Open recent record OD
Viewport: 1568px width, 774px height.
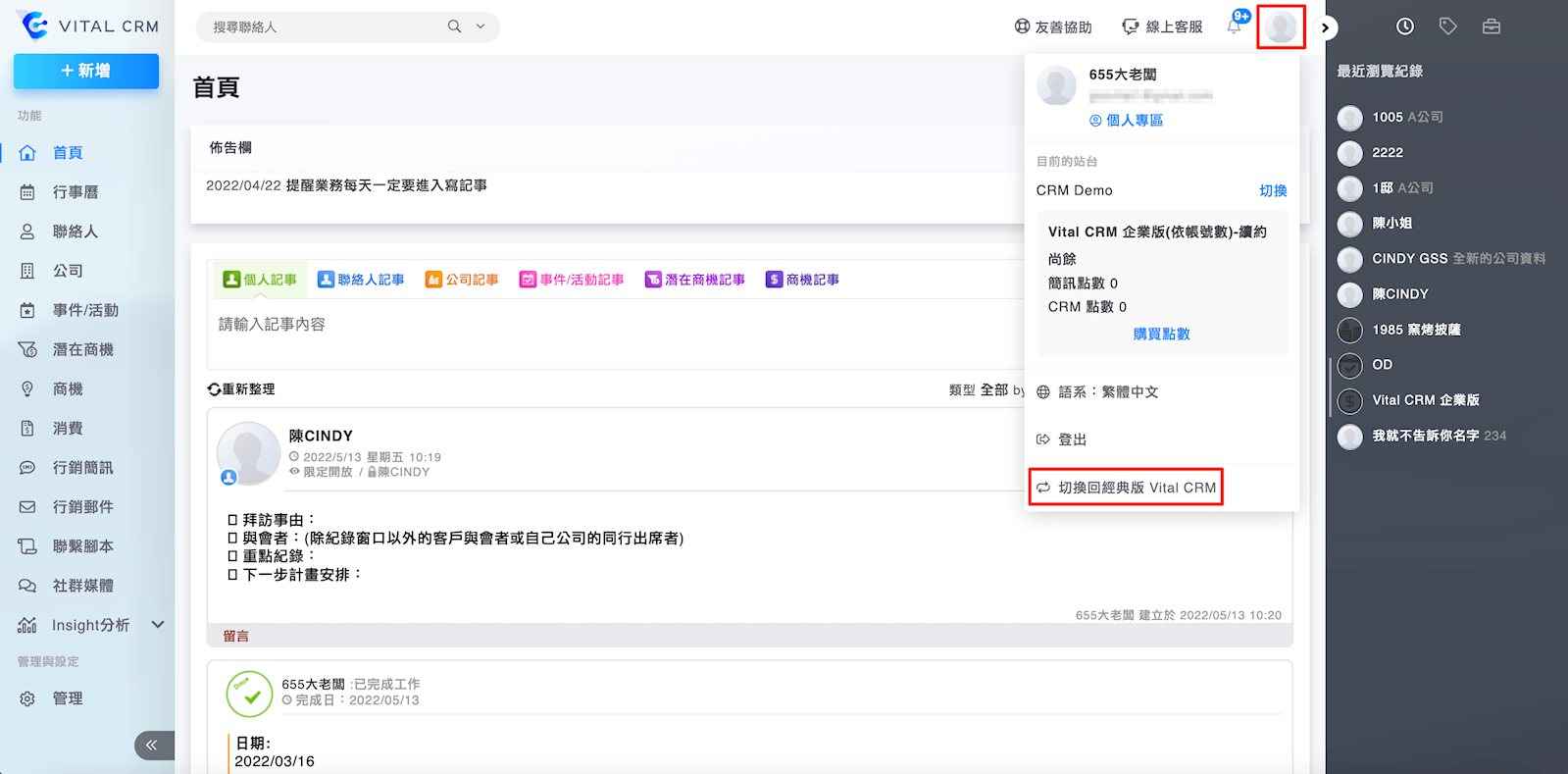1365,365
